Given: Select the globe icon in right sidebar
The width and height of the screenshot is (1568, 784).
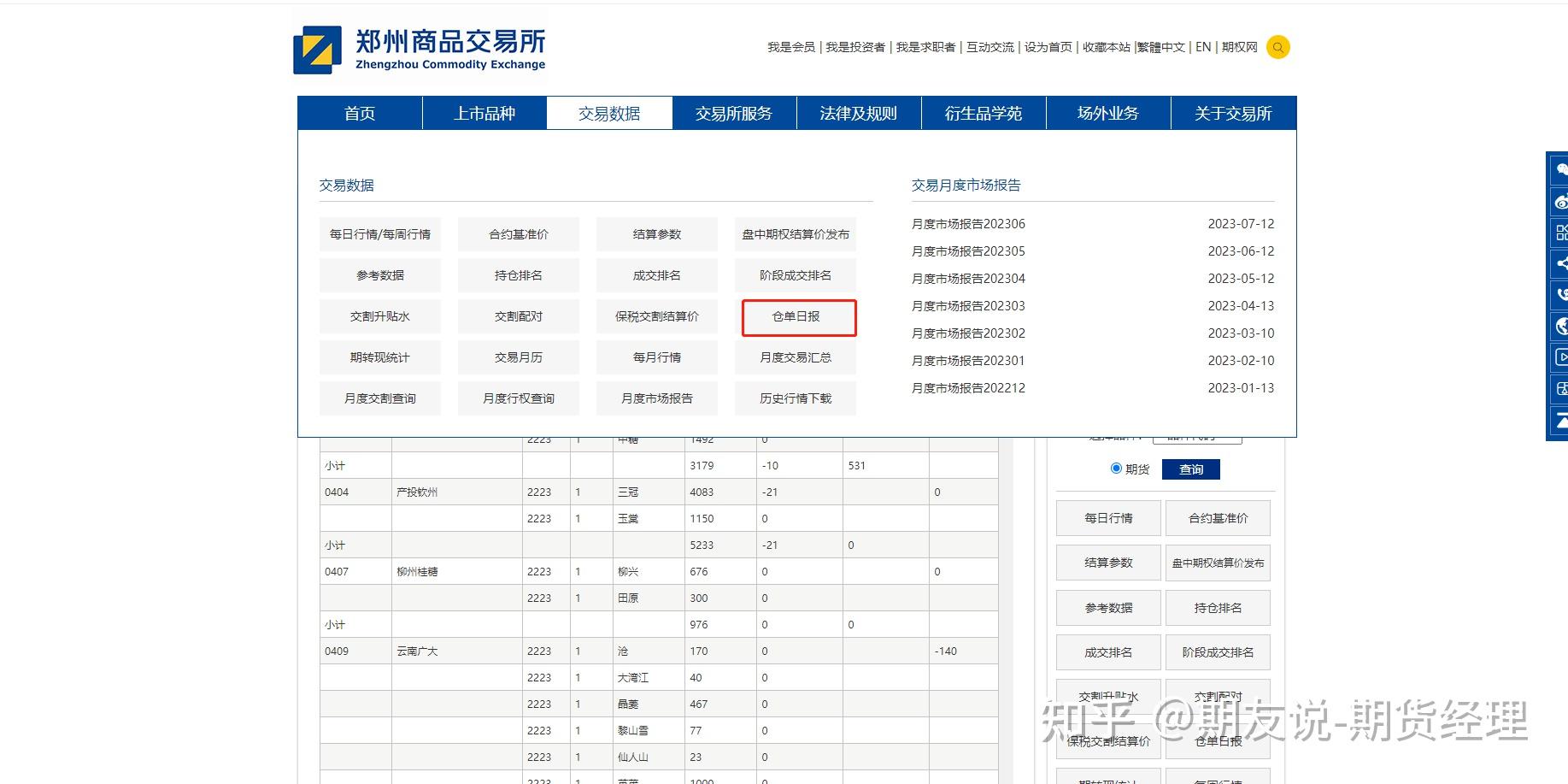Looking at the screenshot, I should 1559,326.
